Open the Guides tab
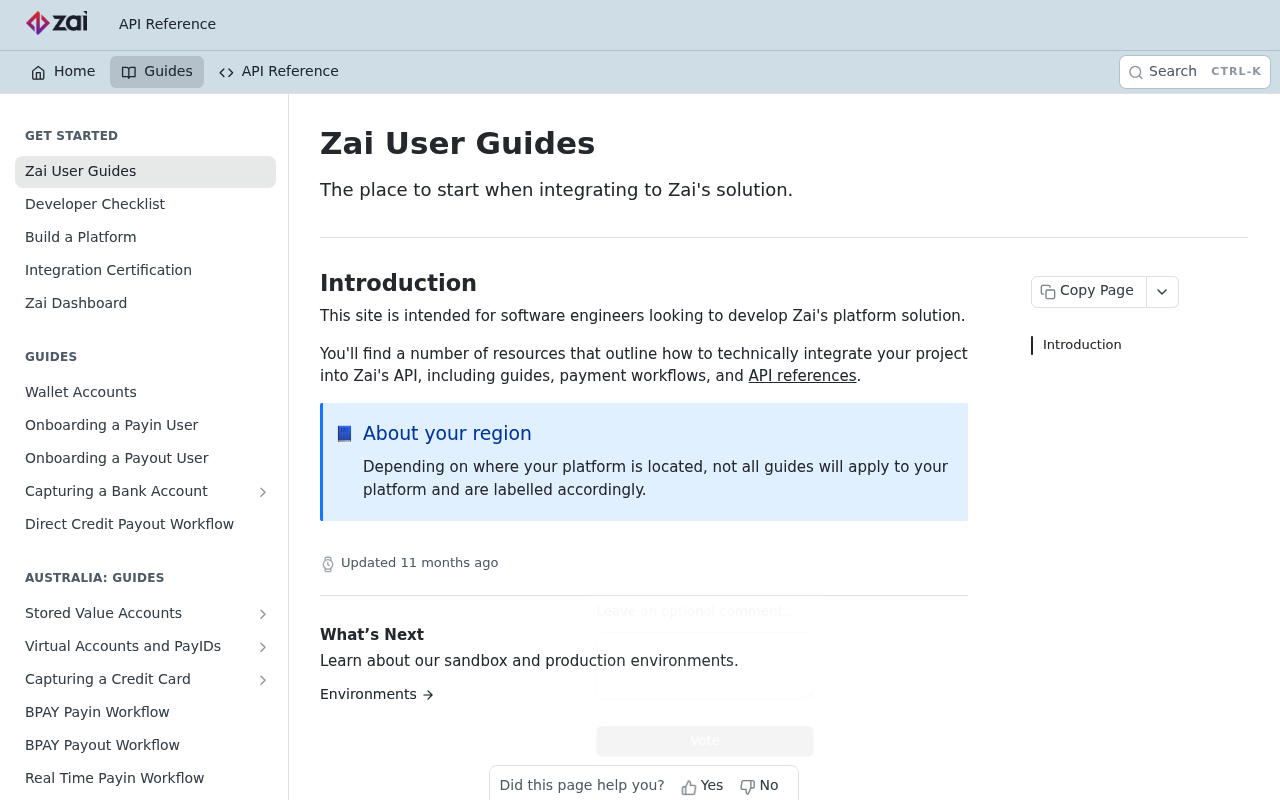The width and height of the screenshot is (1280, 800). [157, 72]
